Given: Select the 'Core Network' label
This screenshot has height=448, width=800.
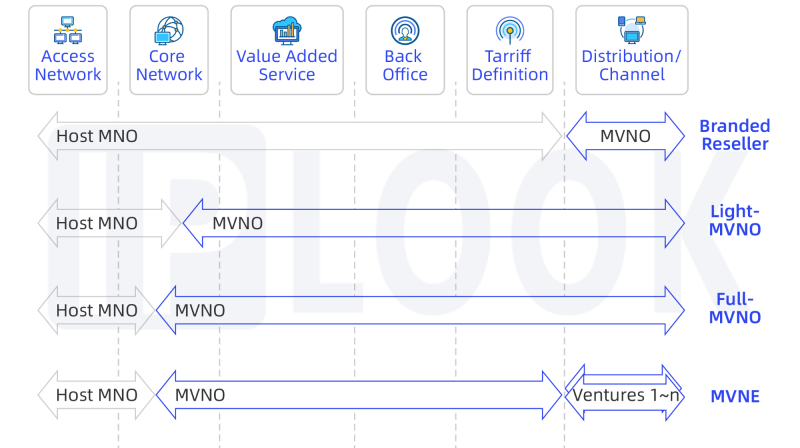Looking at the screenshot, I should click(x=169, y=65).
